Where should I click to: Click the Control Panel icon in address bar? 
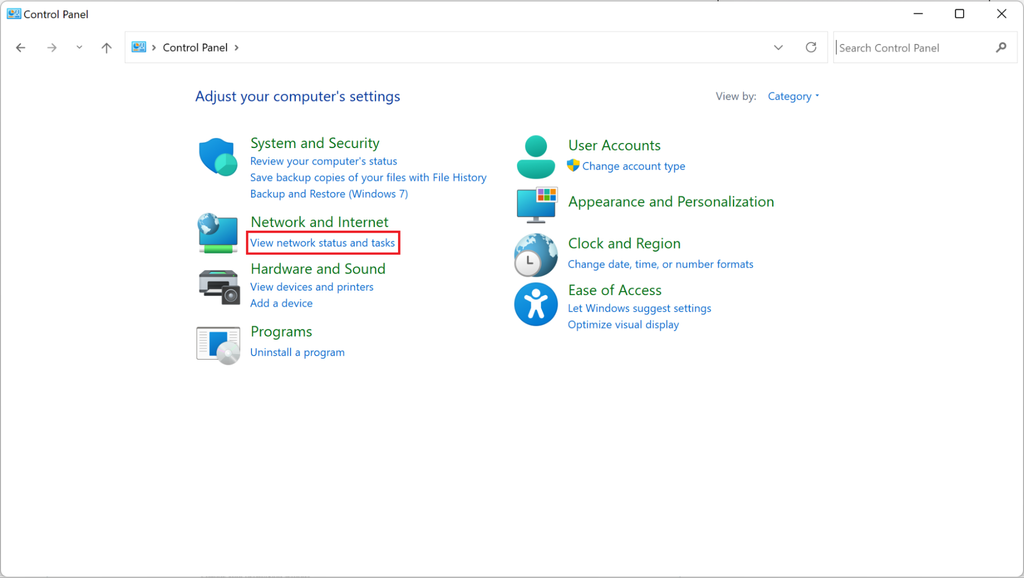pos(140,47)
